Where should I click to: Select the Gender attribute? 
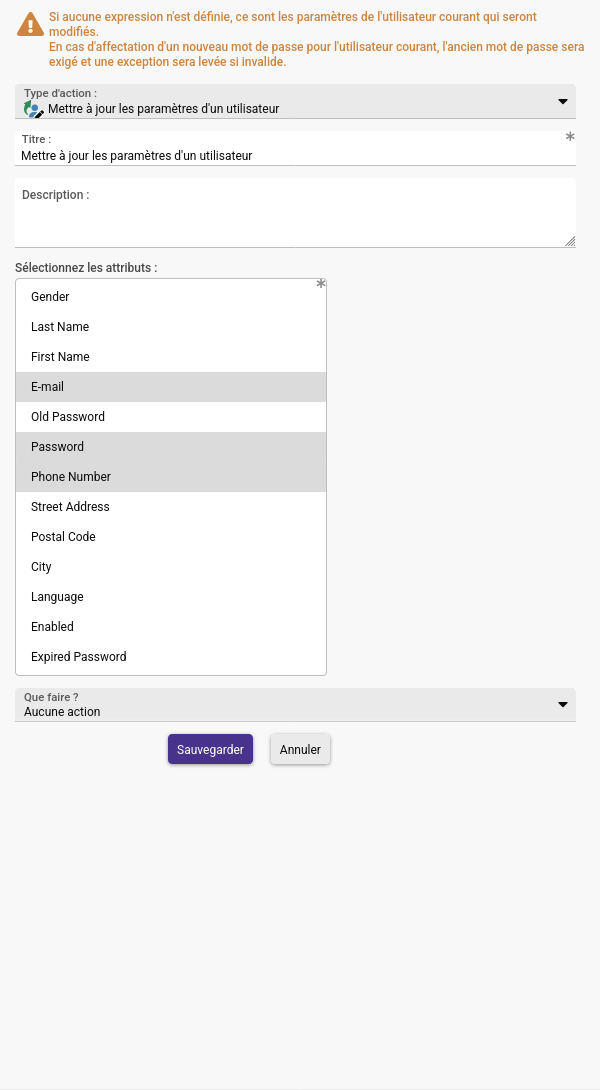point(170,297)
